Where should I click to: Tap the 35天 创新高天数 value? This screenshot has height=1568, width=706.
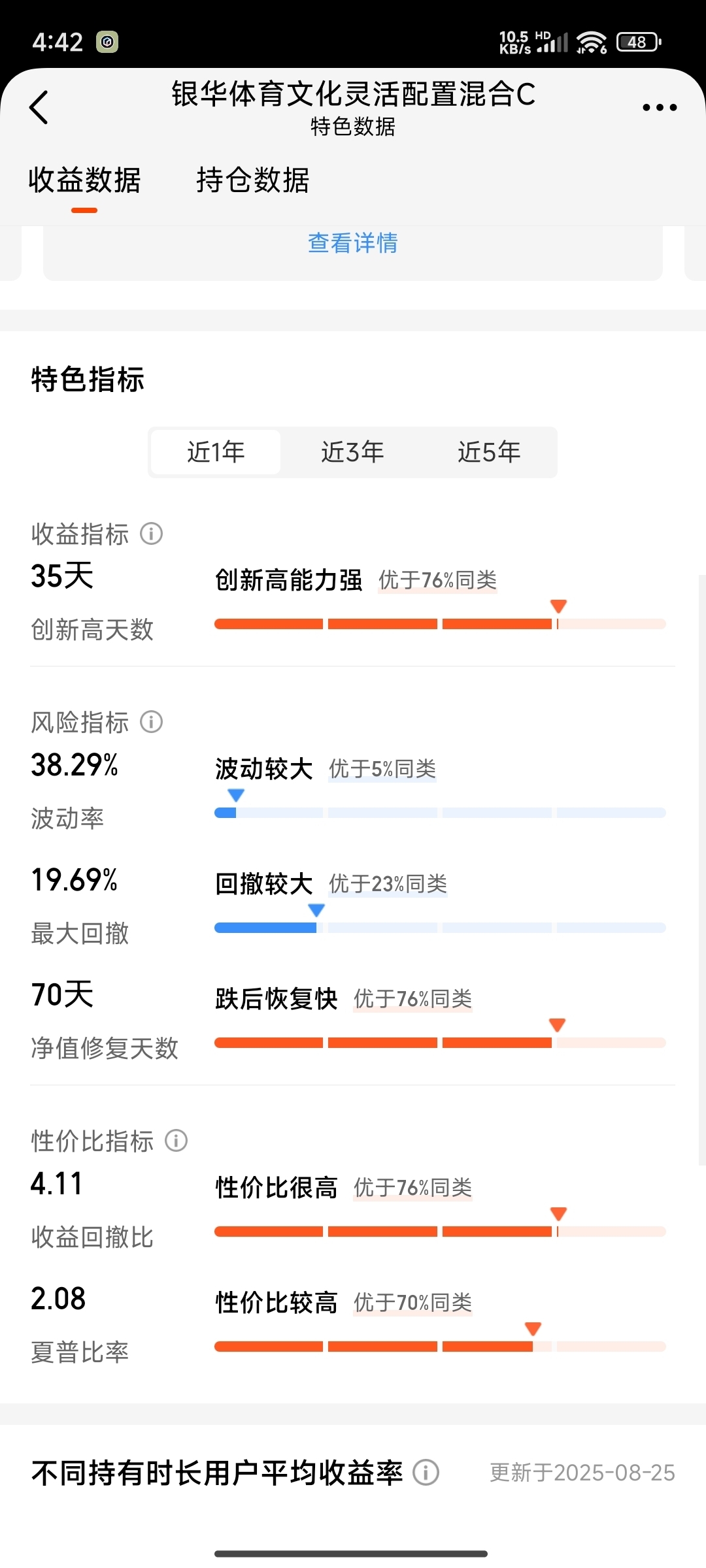62,576
